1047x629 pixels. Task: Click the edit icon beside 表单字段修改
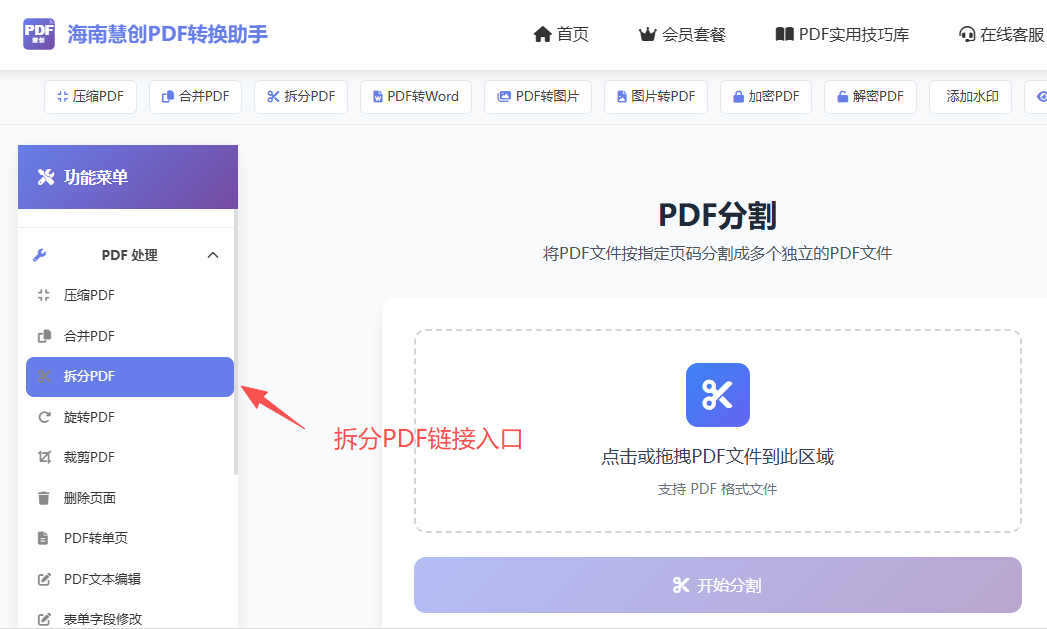pyautogui.click(x=44, y=620)
